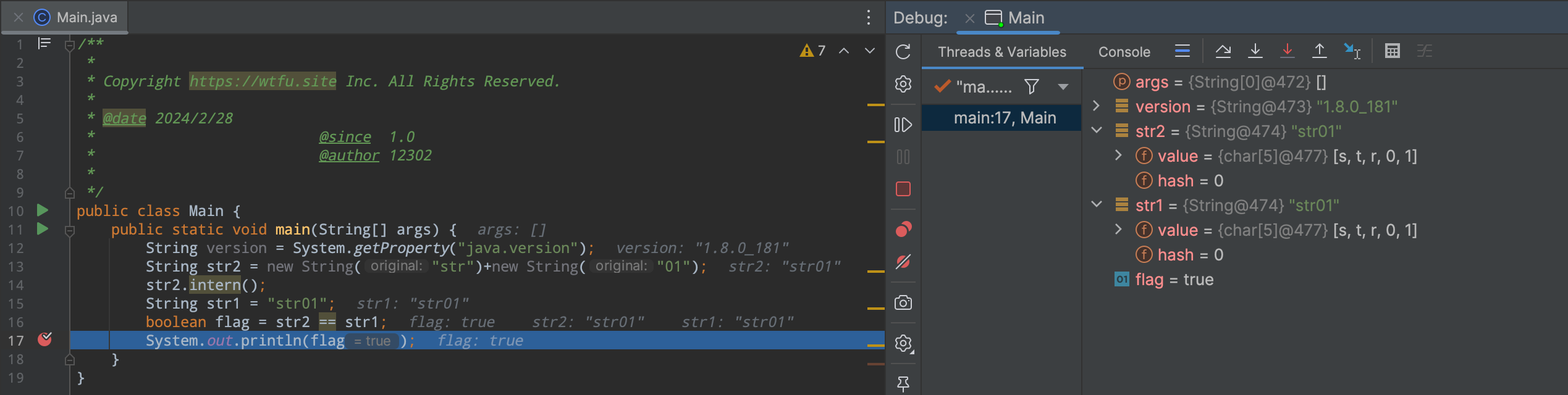The image size is (1568, 395).
Task: Click the Step Out icon
Action: (x=1319, y=51)
